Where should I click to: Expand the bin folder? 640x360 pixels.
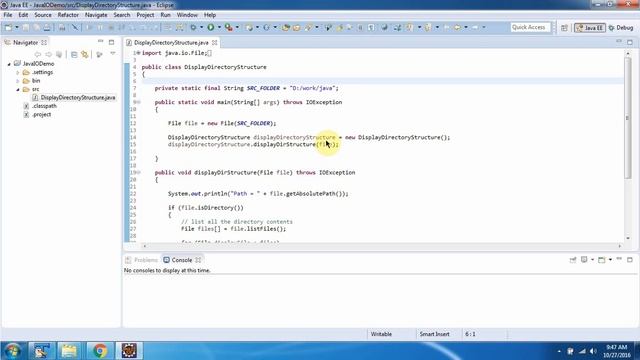pyautogui.click(x=18, y=81)
